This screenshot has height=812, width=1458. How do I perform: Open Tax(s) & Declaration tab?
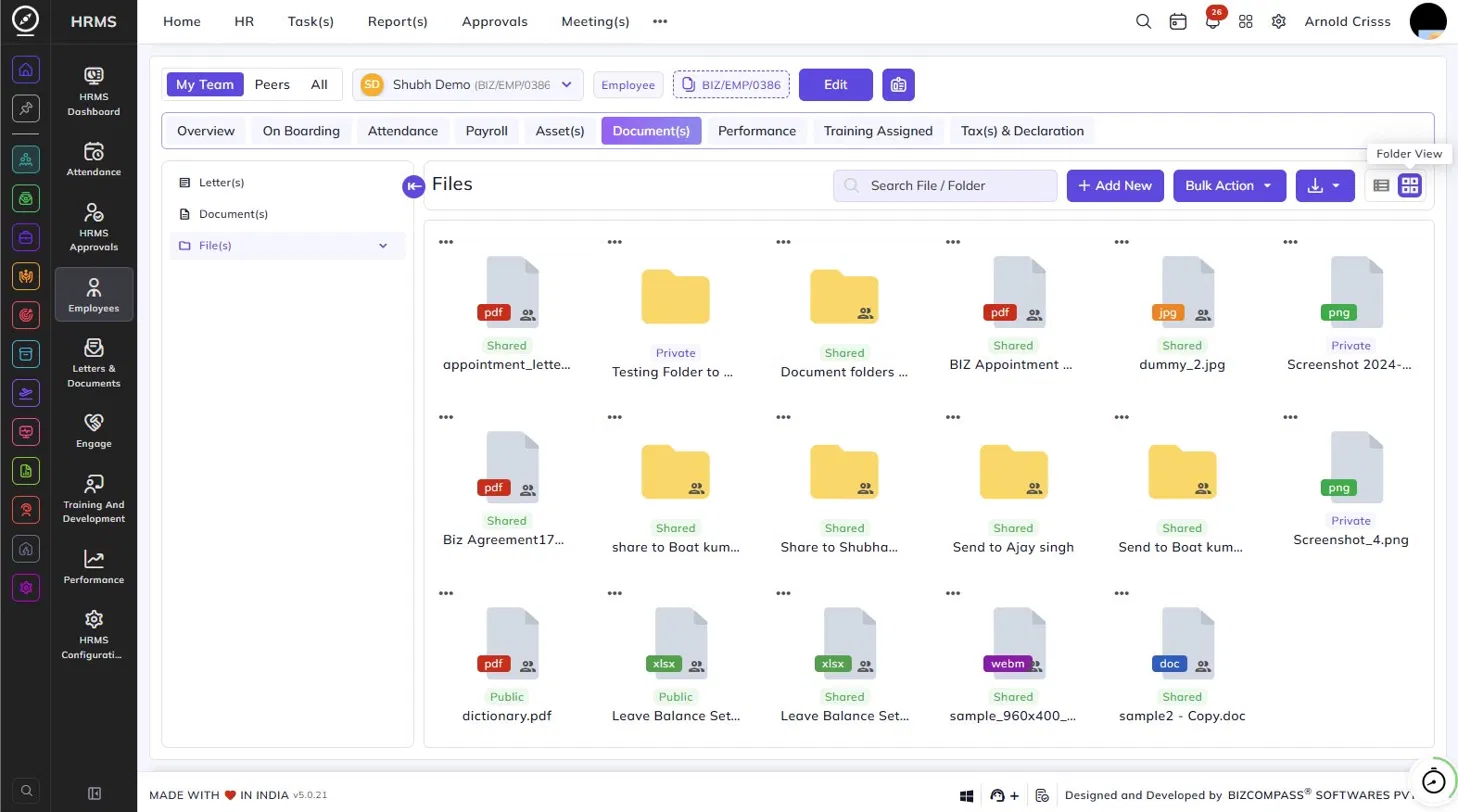point(1022,131)
